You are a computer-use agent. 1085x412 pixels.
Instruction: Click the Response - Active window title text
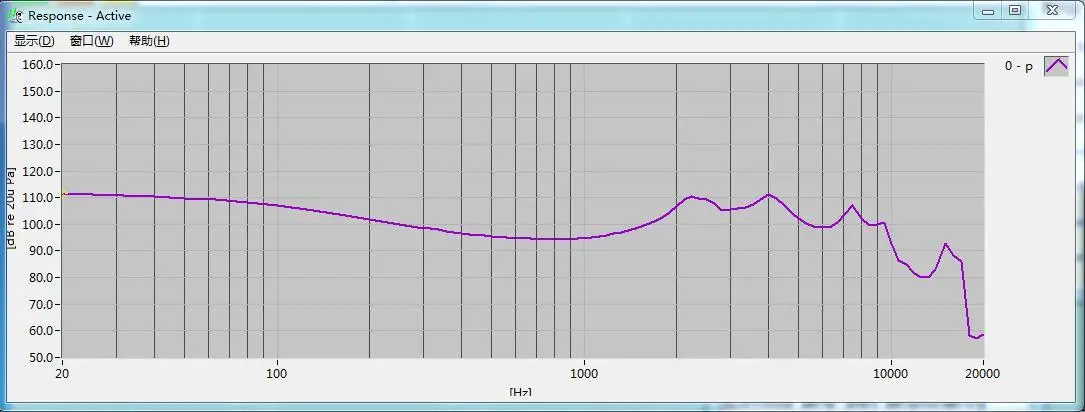pos(80,15)
